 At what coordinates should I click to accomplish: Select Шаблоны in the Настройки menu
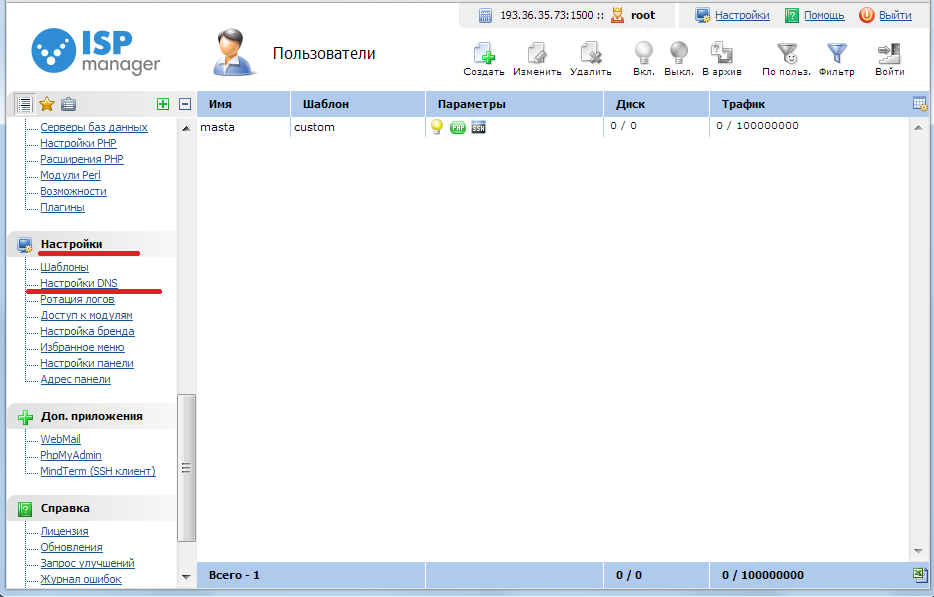[x=64, y=267]
